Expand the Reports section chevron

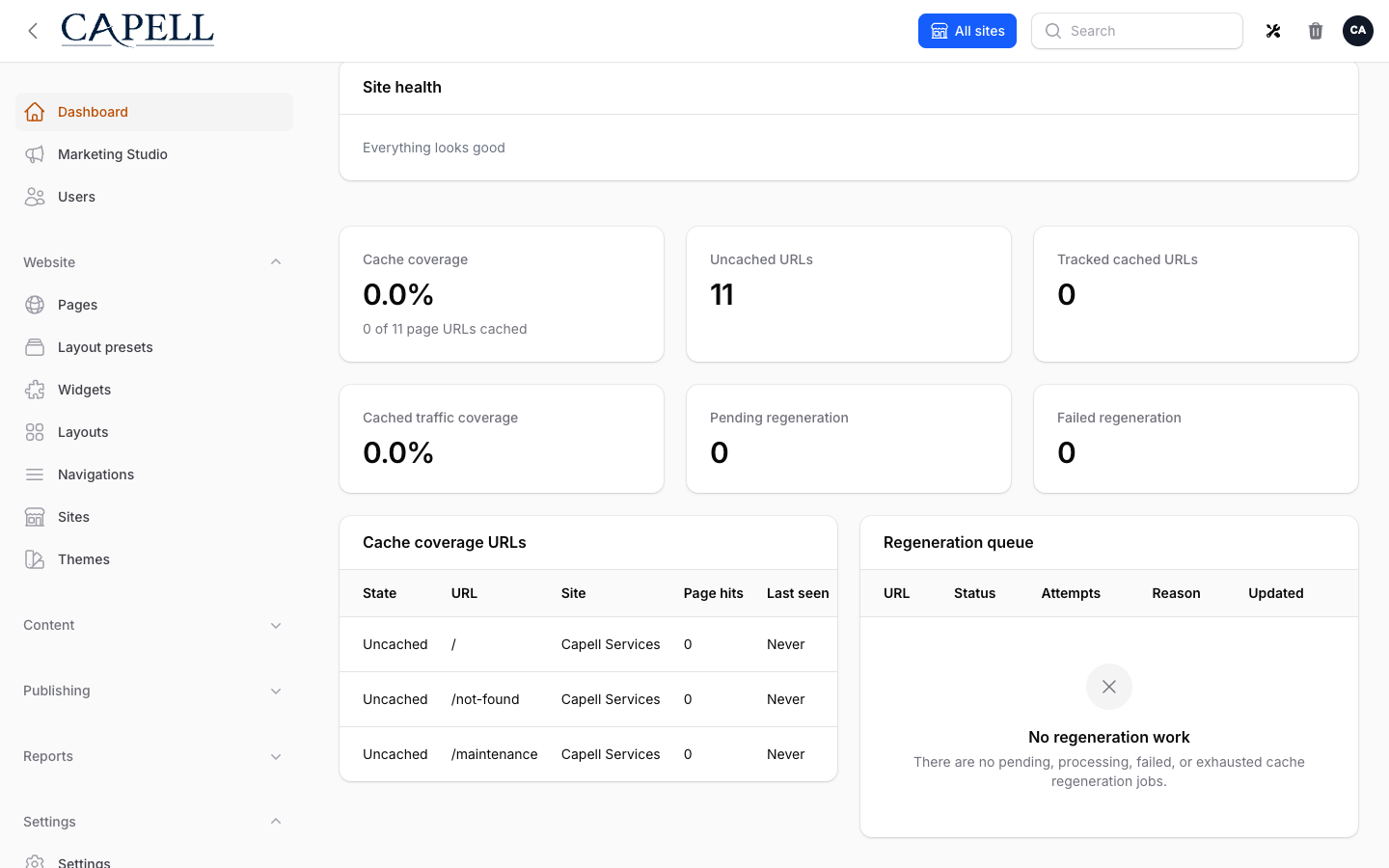pyautogui.click(x=276, y=756)
